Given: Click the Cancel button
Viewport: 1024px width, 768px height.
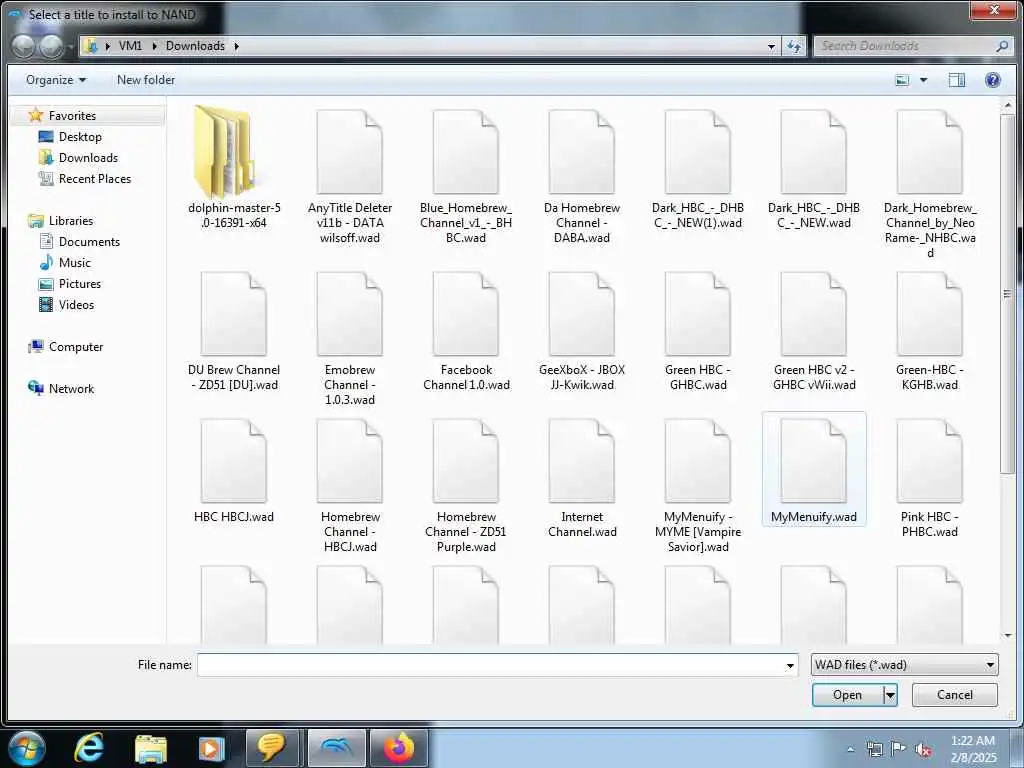Looking at the screenshot, I should tap(955, 695).
